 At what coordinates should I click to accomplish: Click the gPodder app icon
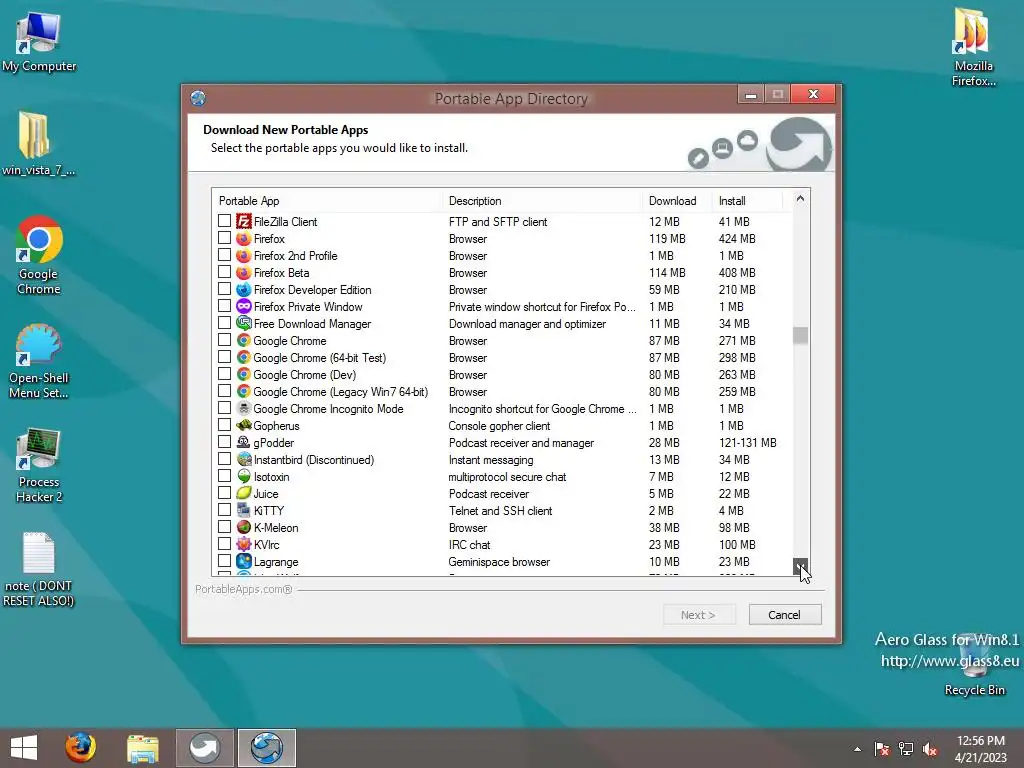click(244, 442)
